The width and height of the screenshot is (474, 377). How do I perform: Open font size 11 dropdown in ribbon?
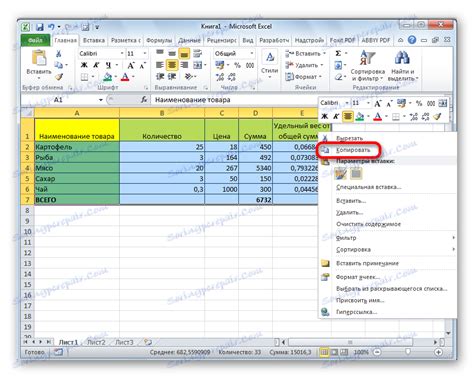145,53
